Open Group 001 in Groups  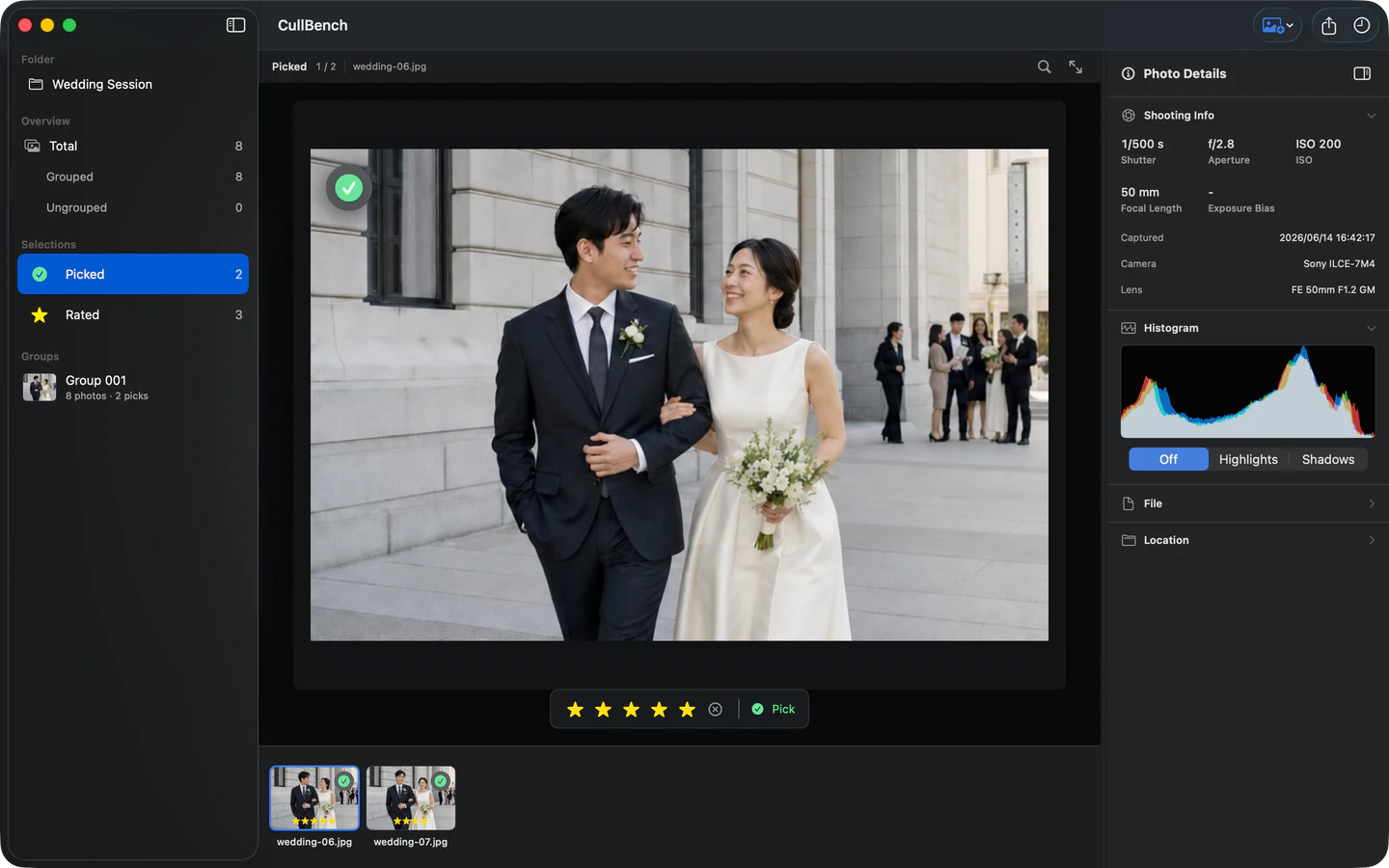click(133, 387)
